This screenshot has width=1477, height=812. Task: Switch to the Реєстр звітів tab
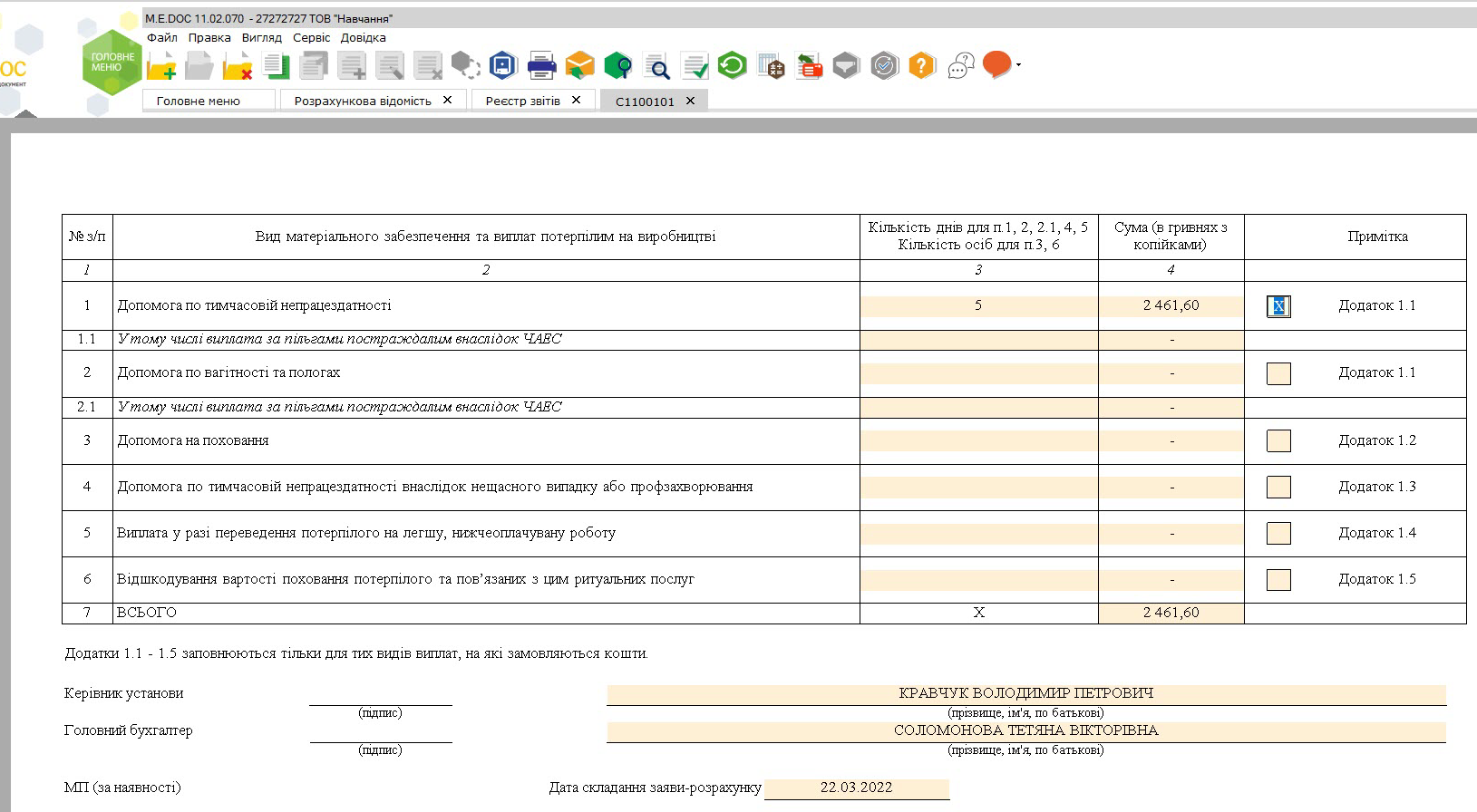click(522, 101)
